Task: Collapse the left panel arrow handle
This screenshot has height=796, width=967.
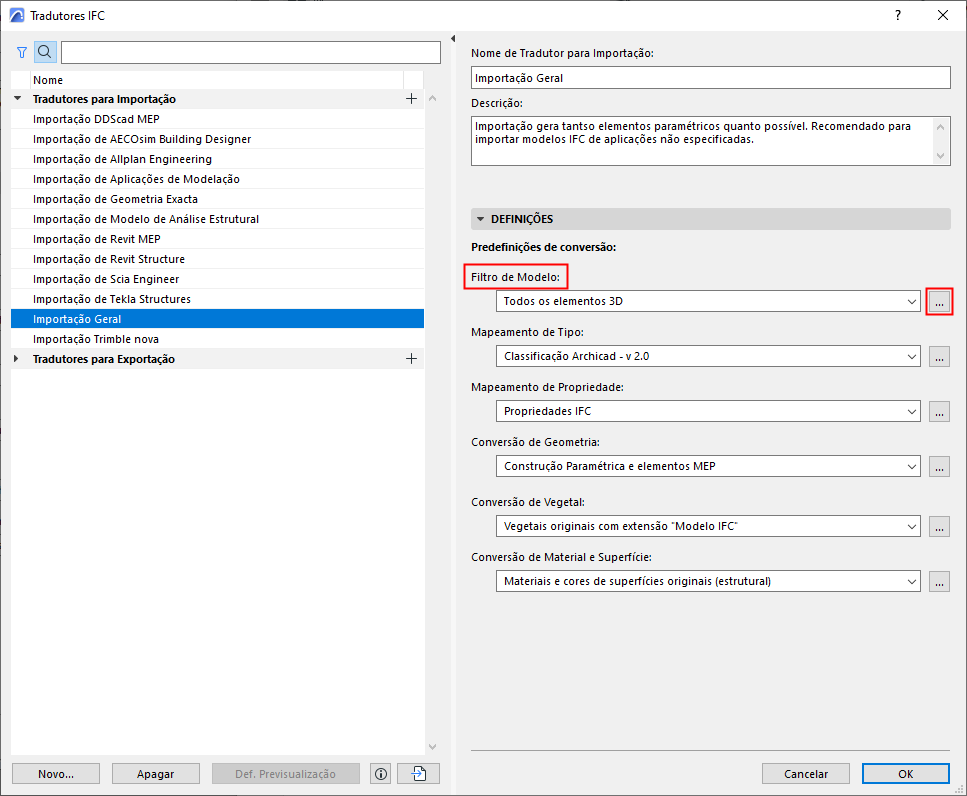Action: (x=453, y=39)
